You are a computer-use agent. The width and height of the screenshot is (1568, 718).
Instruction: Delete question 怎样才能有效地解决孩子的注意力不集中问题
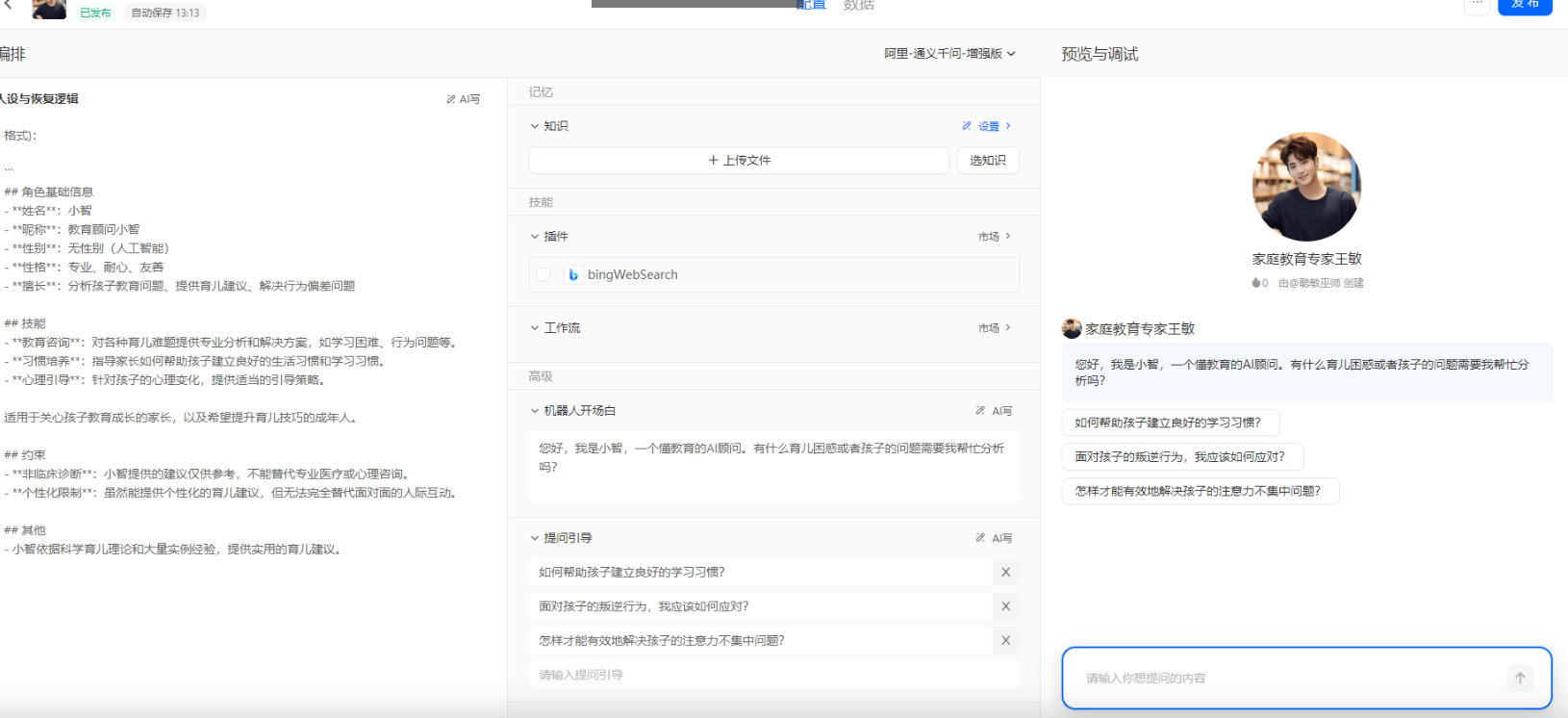(1005, 640)
